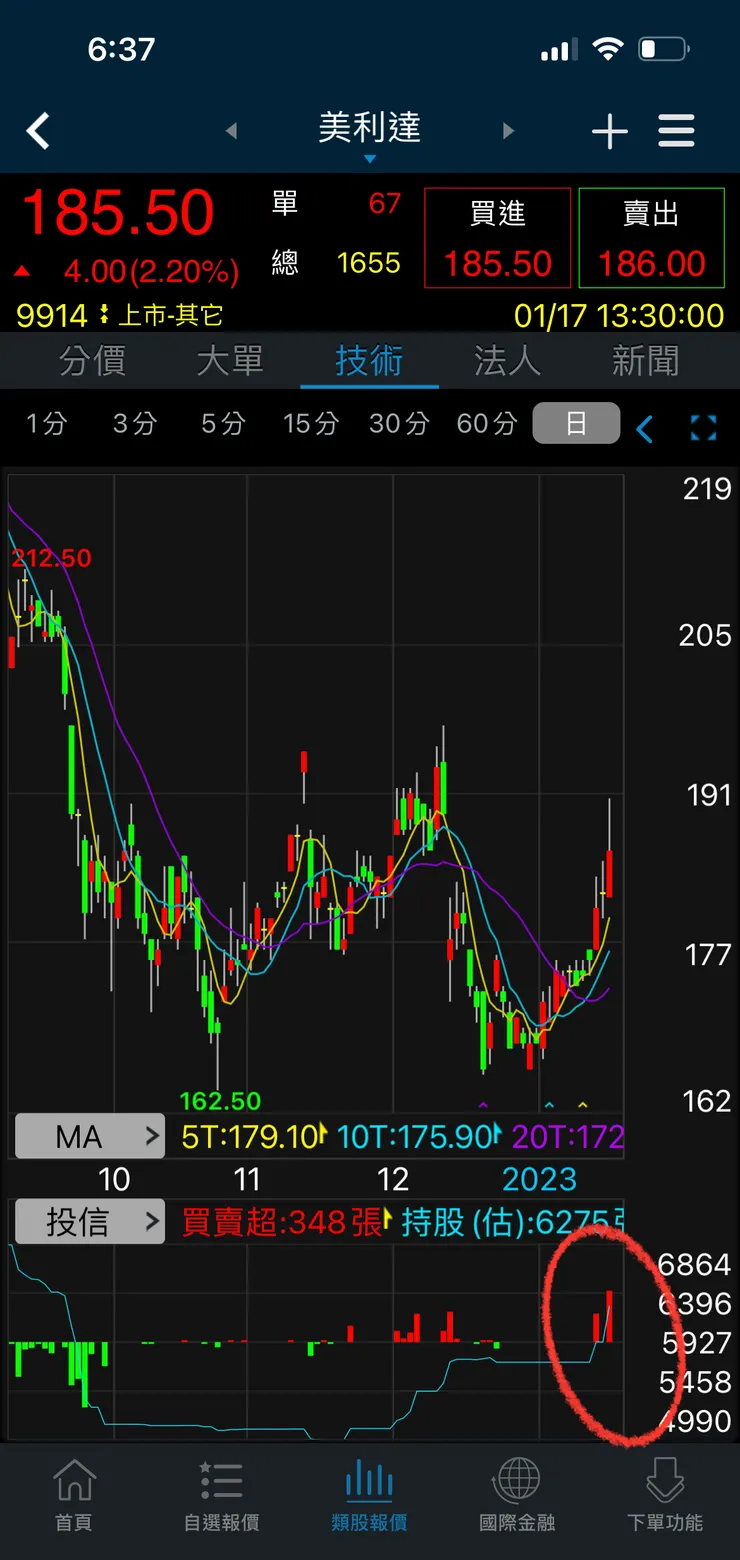Expand stock title 美利達 dropdown

(370, 134)
